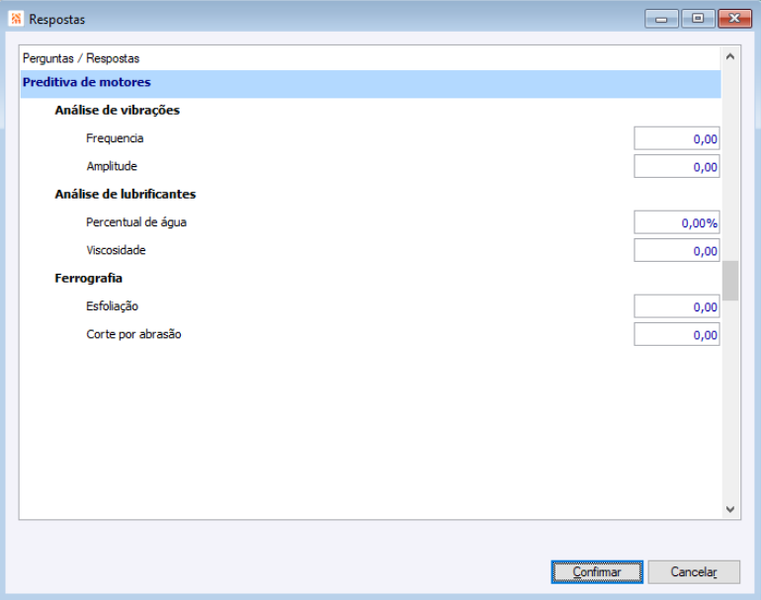The height and width of the screenshot is (600, 761).
Task: Click the Perguntas / Respostas column header
Action: 81,59
